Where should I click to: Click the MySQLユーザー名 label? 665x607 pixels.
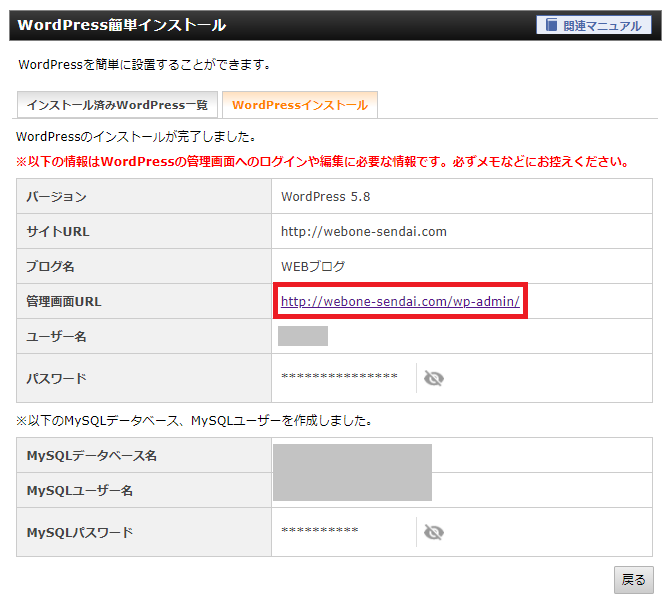[x=80, y=490]
